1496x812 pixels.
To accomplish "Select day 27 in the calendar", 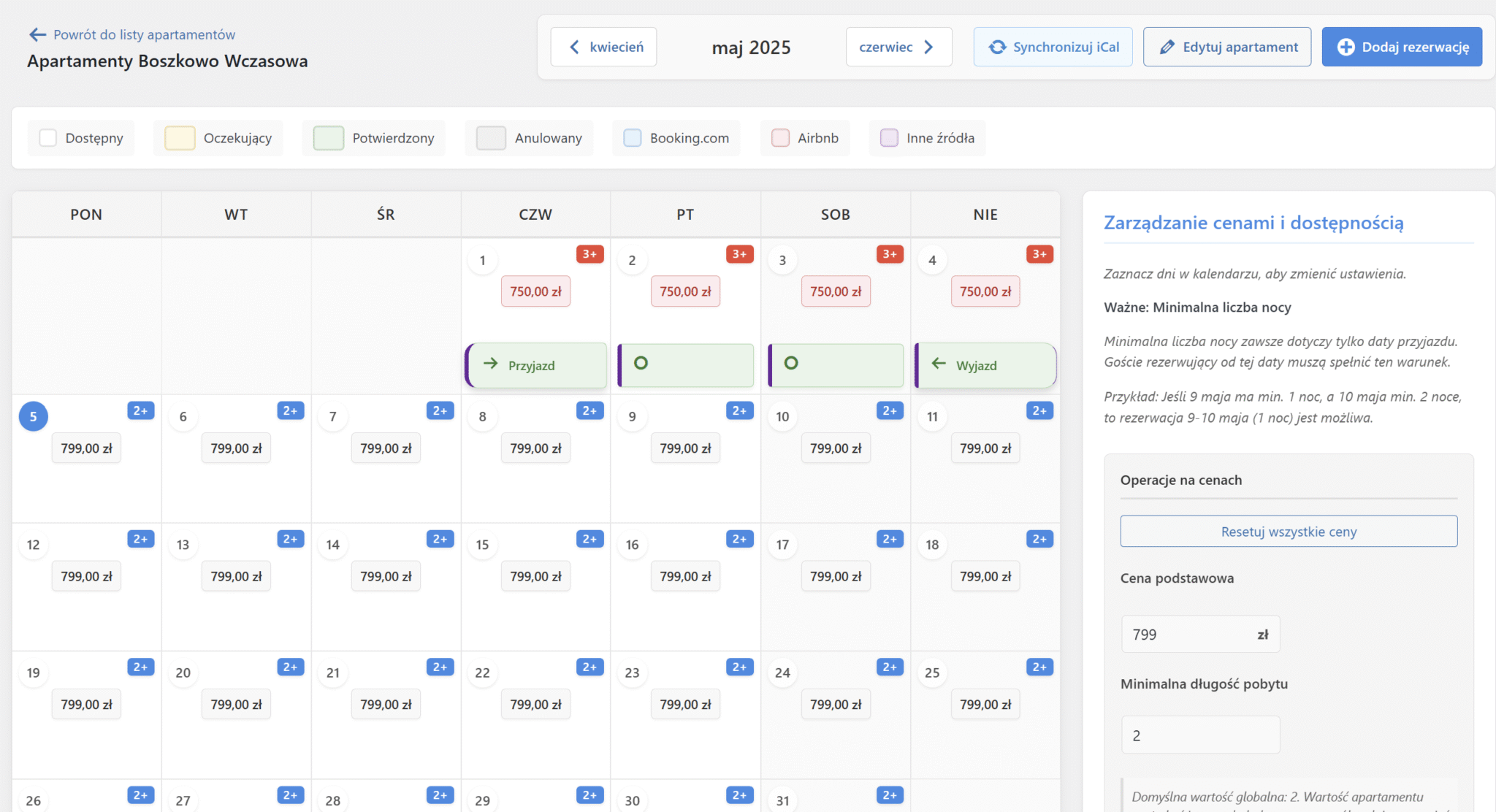I will [x=183, y=800].
